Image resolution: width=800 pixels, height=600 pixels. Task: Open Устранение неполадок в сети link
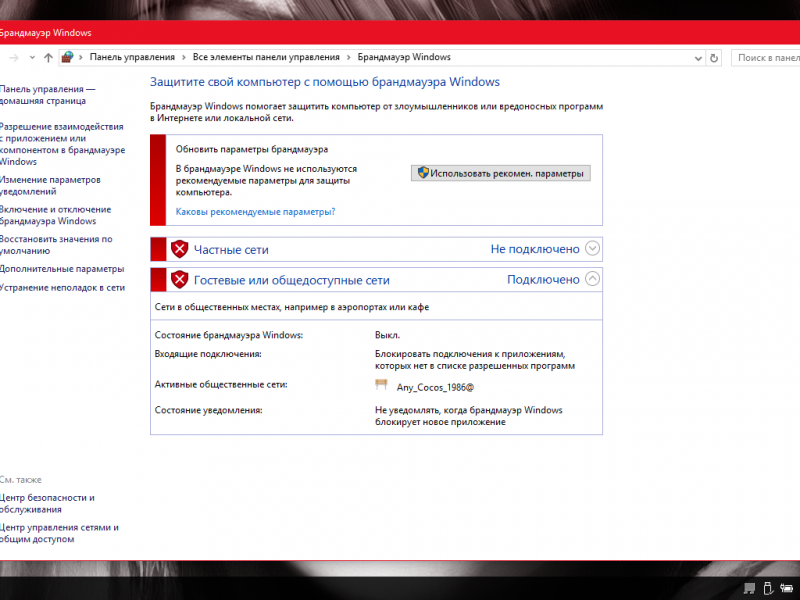[62, 288]
